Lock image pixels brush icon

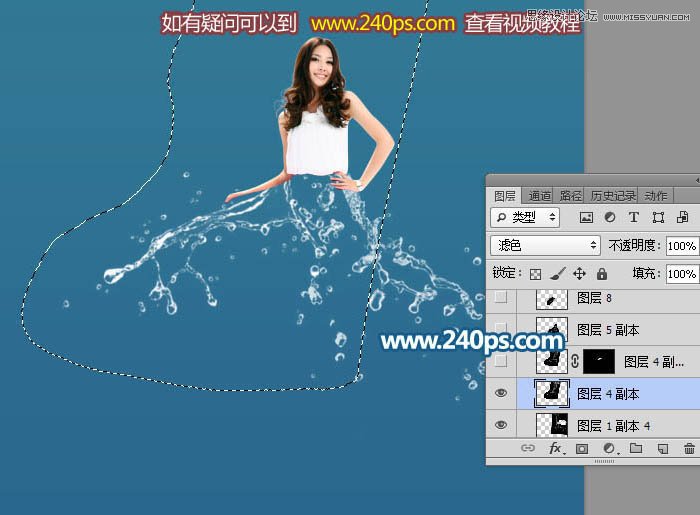(558, 273)
